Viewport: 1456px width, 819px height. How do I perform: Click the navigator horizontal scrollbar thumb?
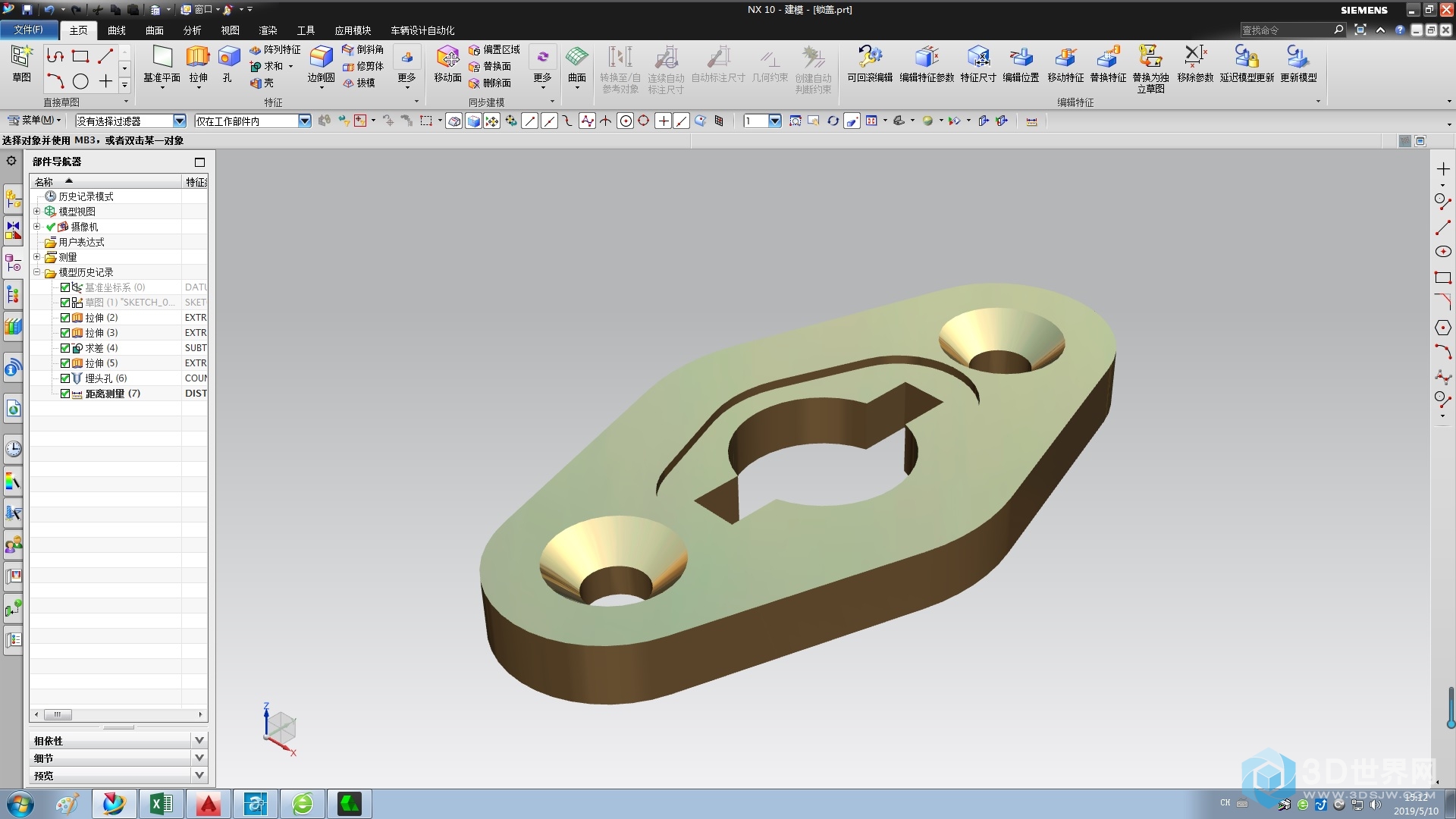tap(58, 714)
